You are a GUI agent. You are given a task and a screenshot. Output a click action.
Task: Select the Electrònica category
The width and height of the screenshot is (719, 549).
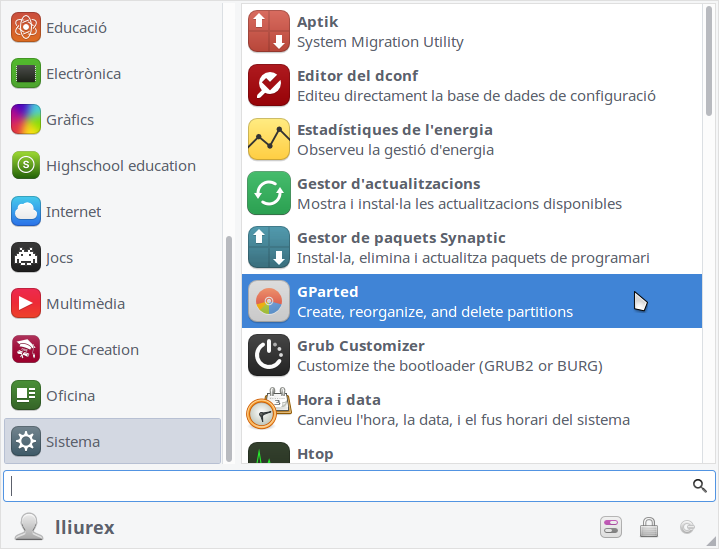pos(83,74)
